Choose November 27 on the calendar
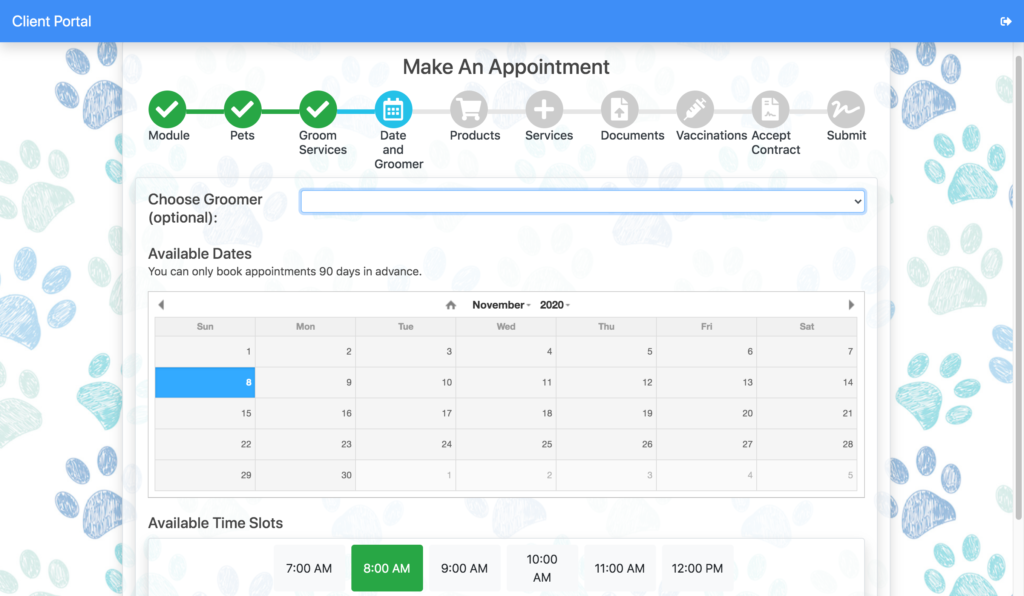1024x596 pixels. [707, 444]
